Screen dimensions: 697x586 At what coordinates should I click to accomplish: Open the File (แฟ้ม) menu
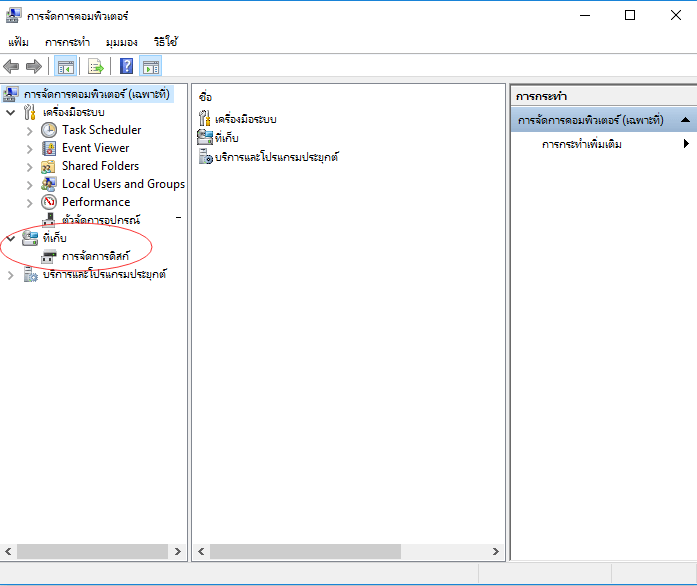(x=18, y=42)
